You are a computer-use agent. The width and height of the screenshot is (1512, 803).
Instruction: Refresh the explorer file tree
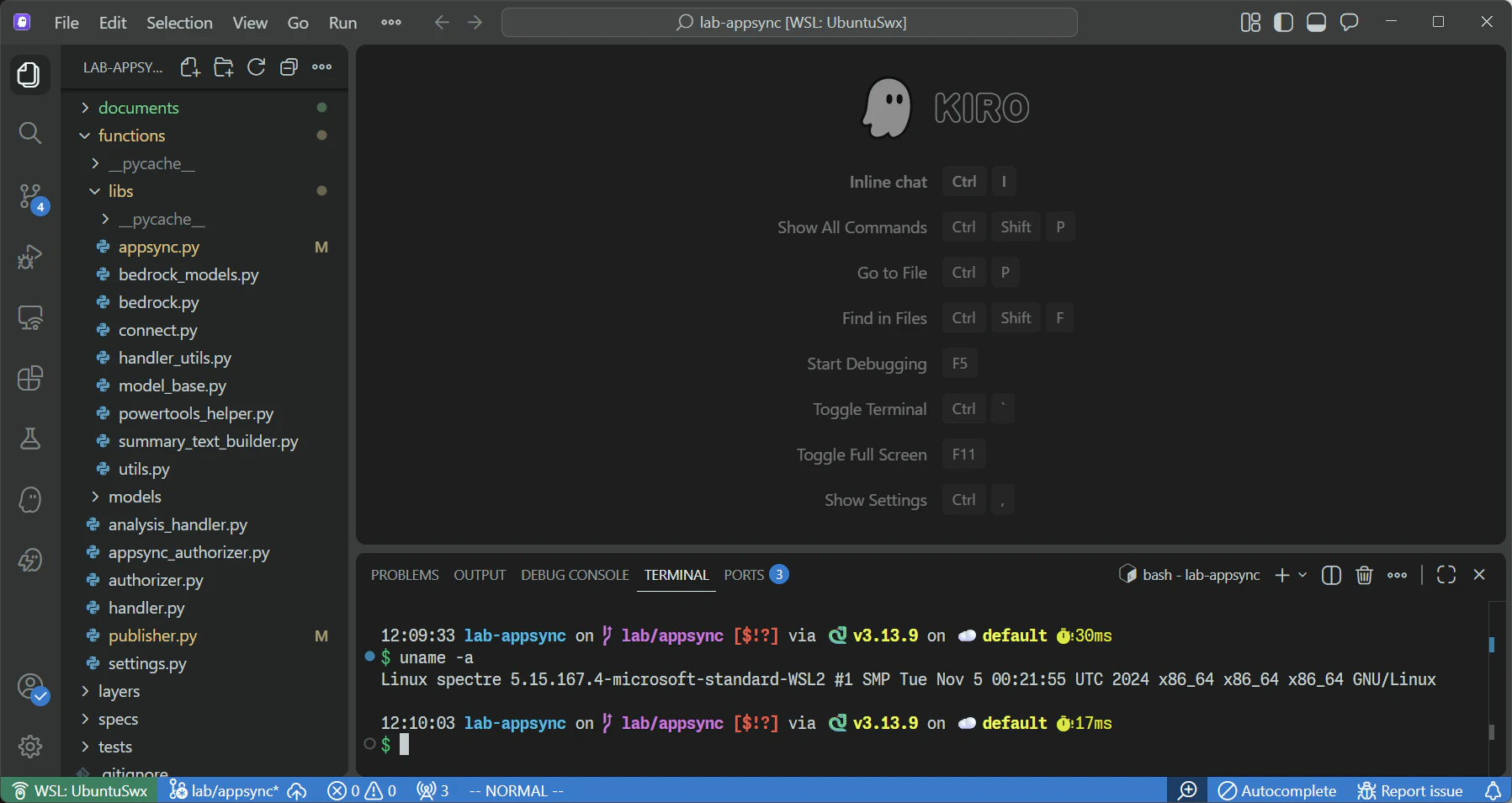tap(256, 67)
